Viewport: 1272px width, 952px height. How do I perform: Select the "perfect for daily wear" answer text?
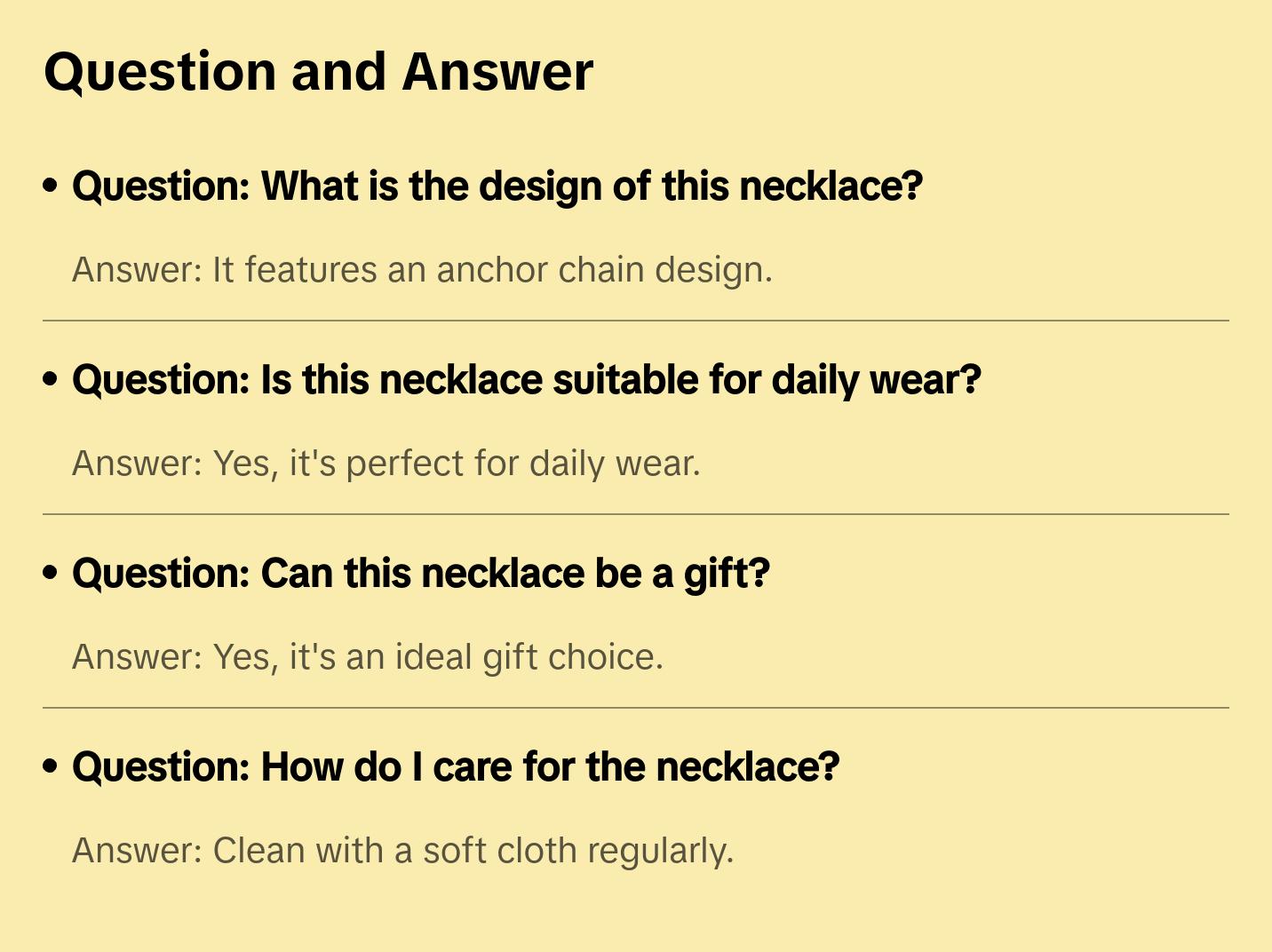click(x=522, y=464)
